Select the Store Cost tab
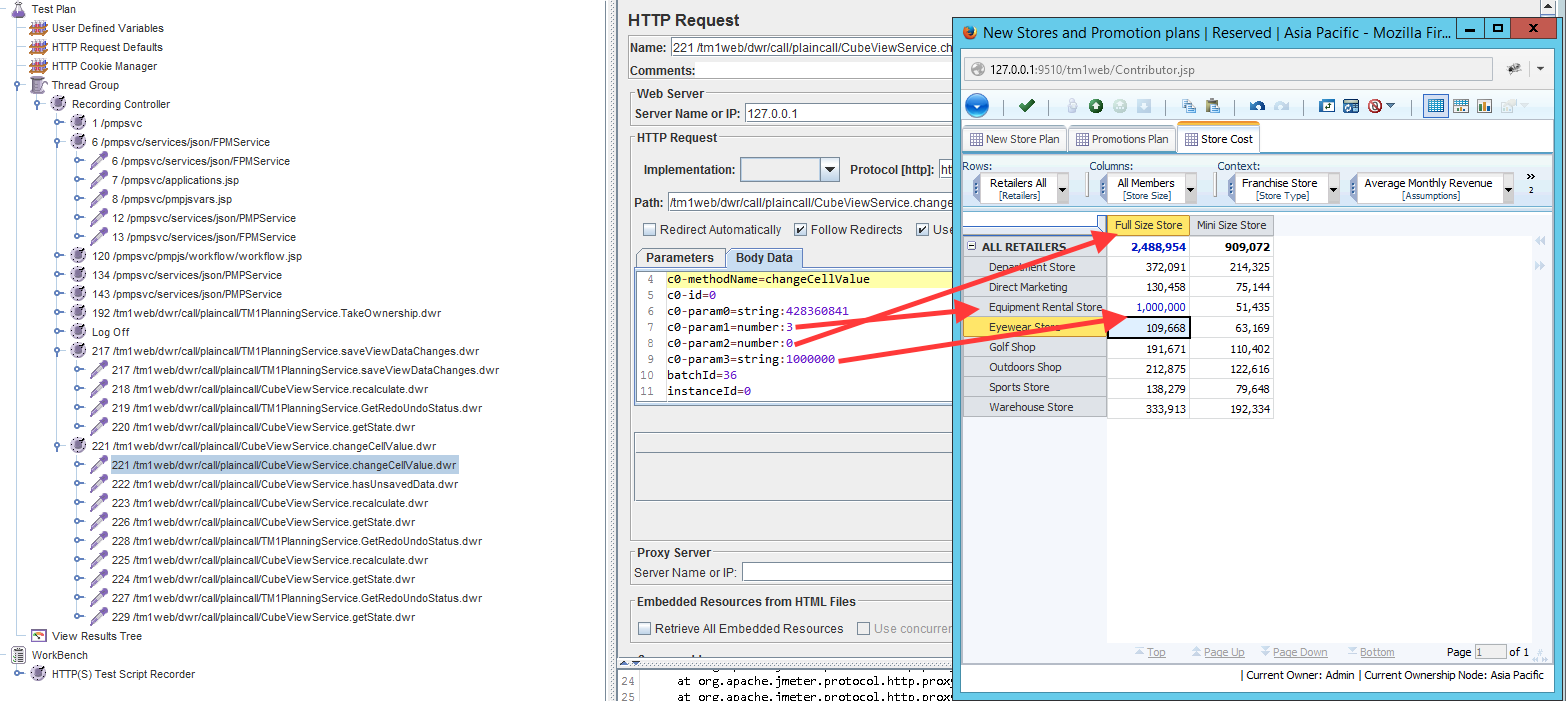1566x701 pixels. [1218, 139]
